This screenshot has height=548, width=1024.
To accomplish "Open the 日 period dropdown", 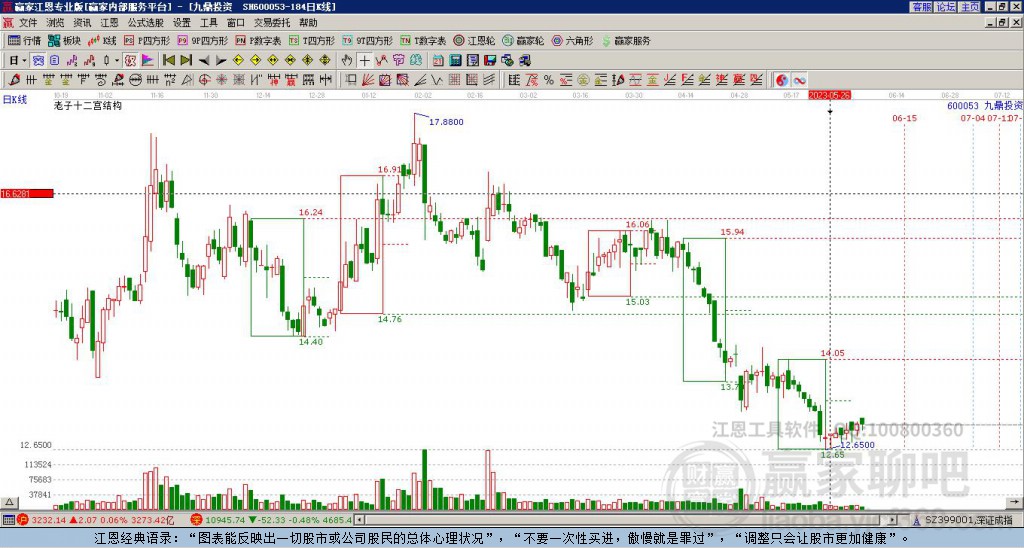I will coord(16,60).
